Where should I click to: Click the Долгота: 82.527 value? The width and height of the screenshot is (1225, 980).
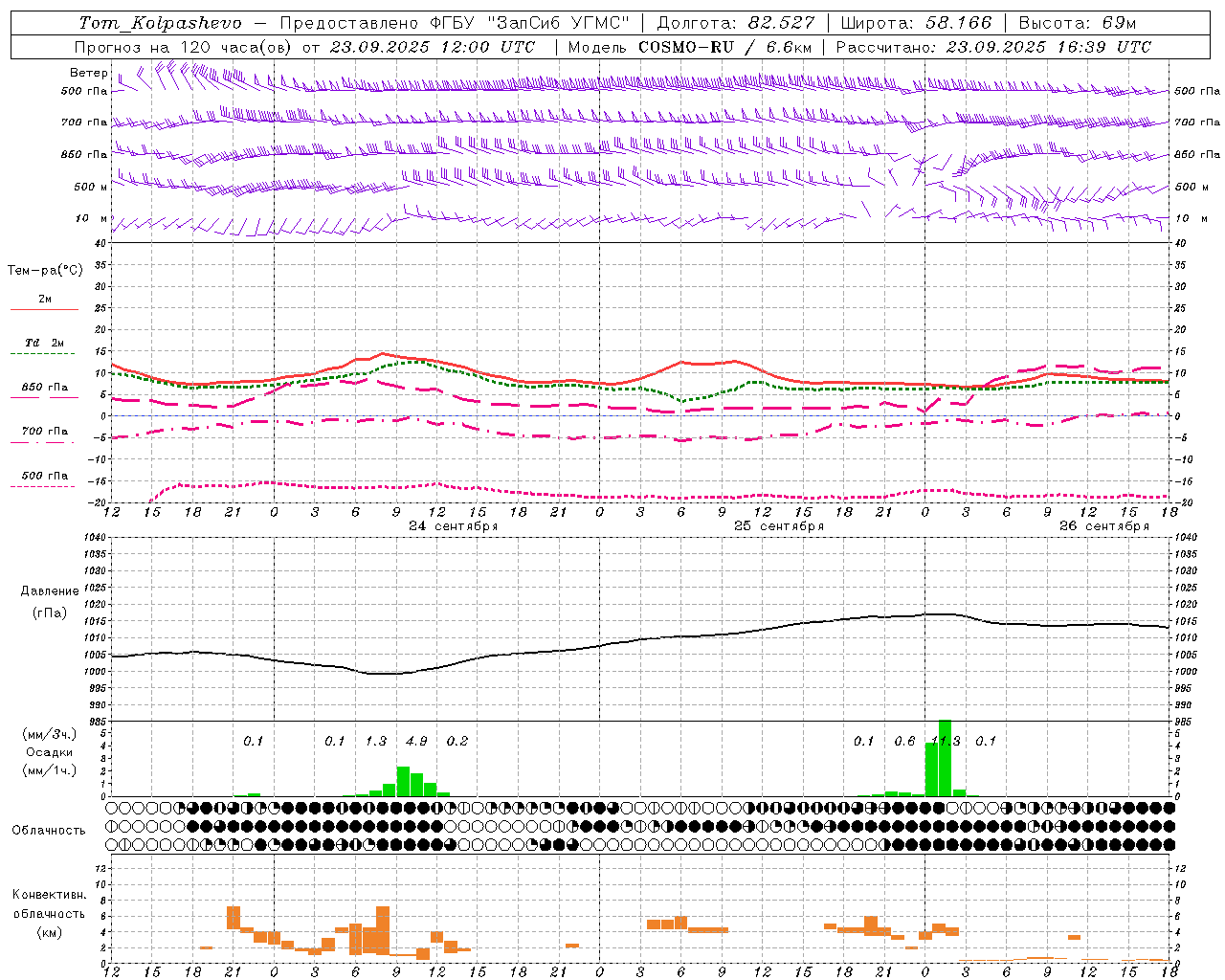coord(736,23)
